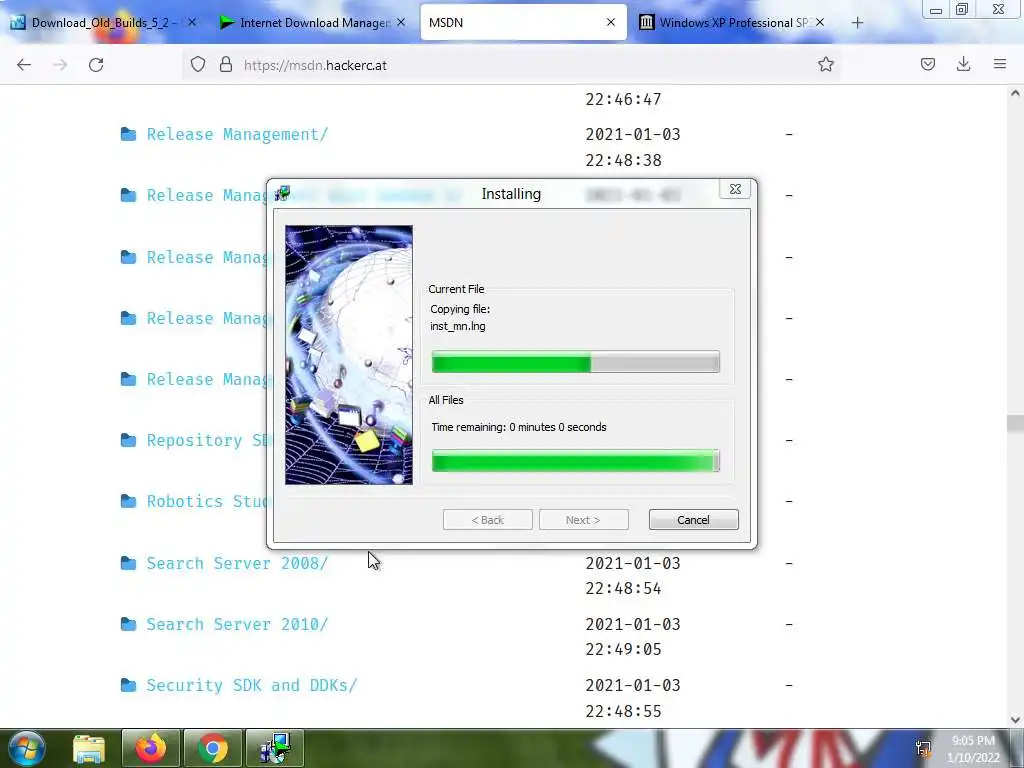Open the Robotics Studio folder link

pos(206,502)
